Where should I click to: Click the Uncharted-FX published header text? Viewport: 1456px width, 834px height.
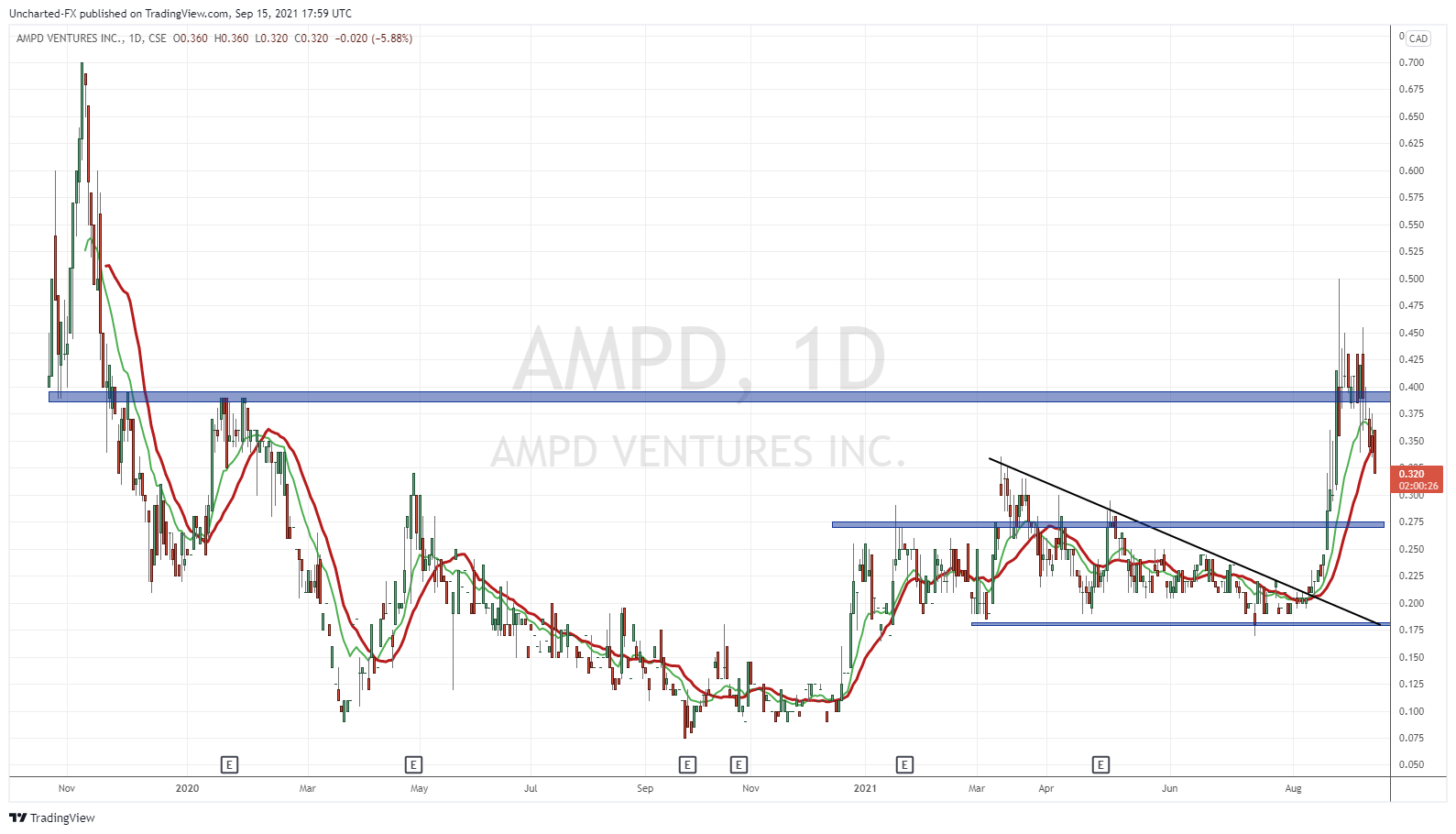pyautogui.click(x=181, y=14)
